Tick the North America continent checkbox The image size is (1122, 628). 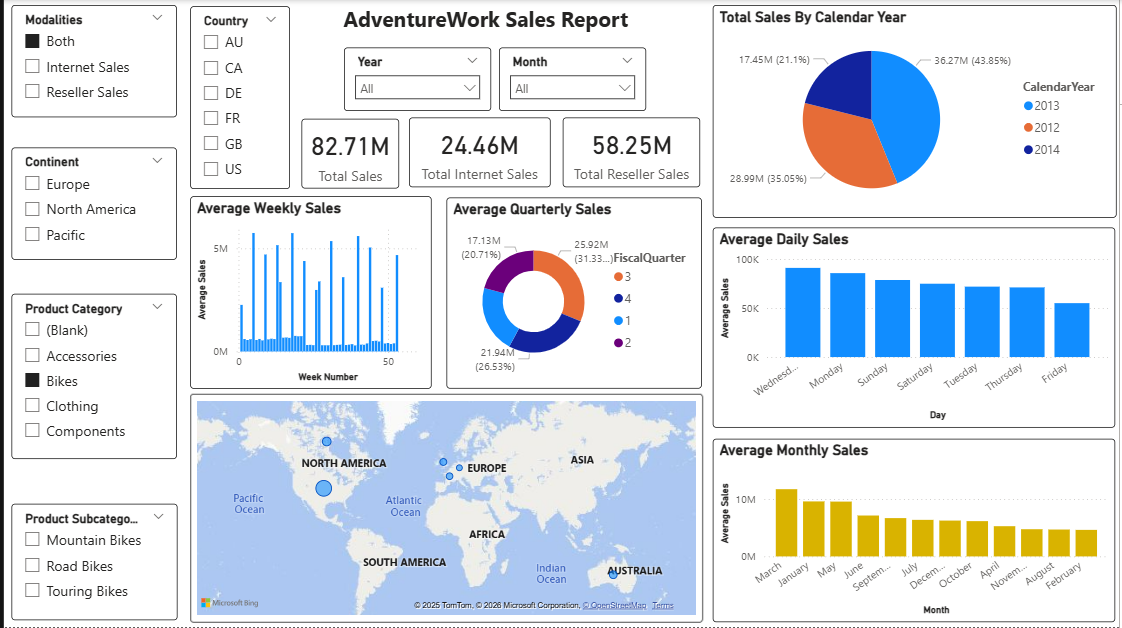32,209
